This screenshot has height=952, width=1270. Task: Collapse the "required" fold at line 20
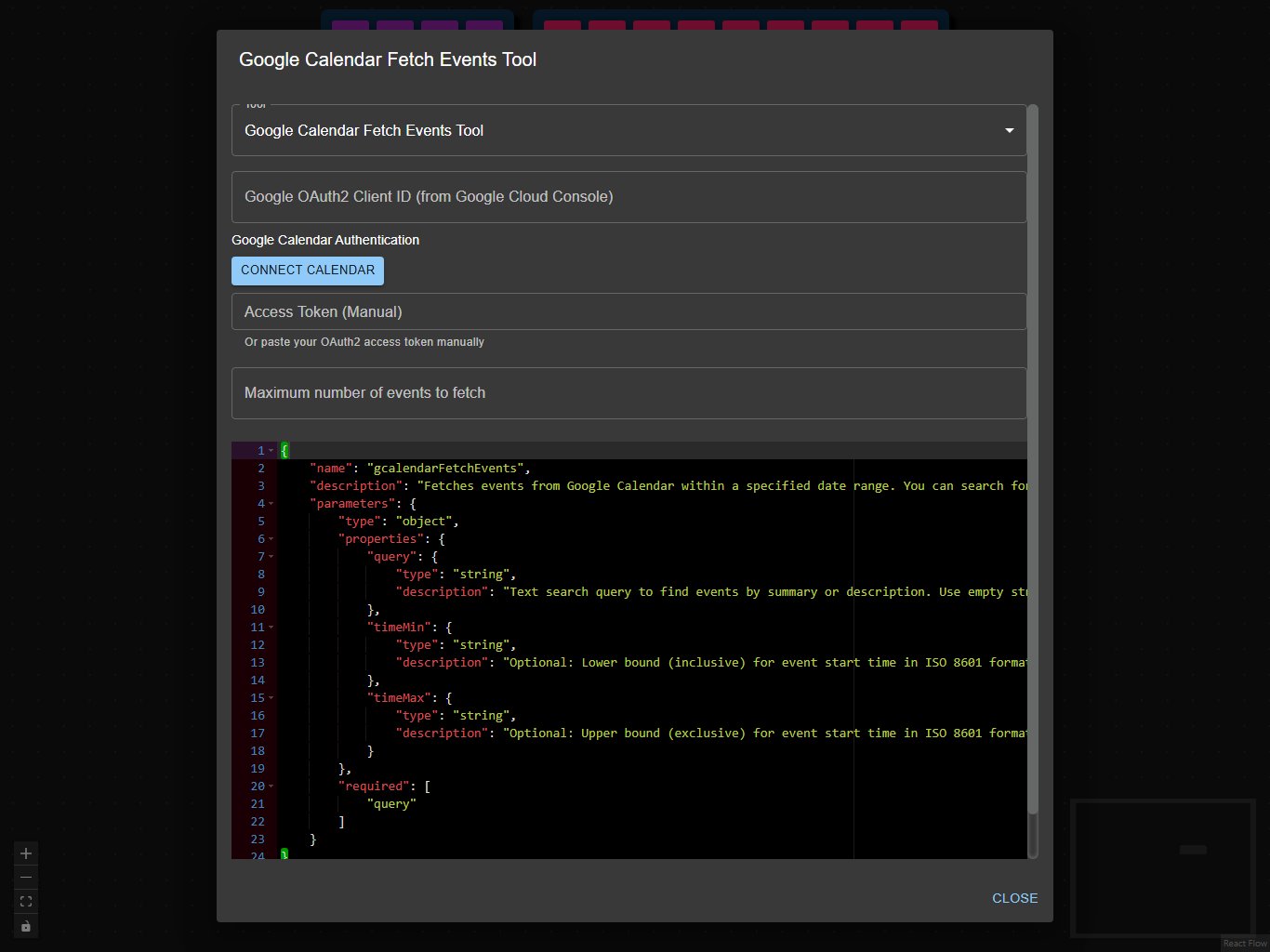pyautogui.click(x=271, y=787)
